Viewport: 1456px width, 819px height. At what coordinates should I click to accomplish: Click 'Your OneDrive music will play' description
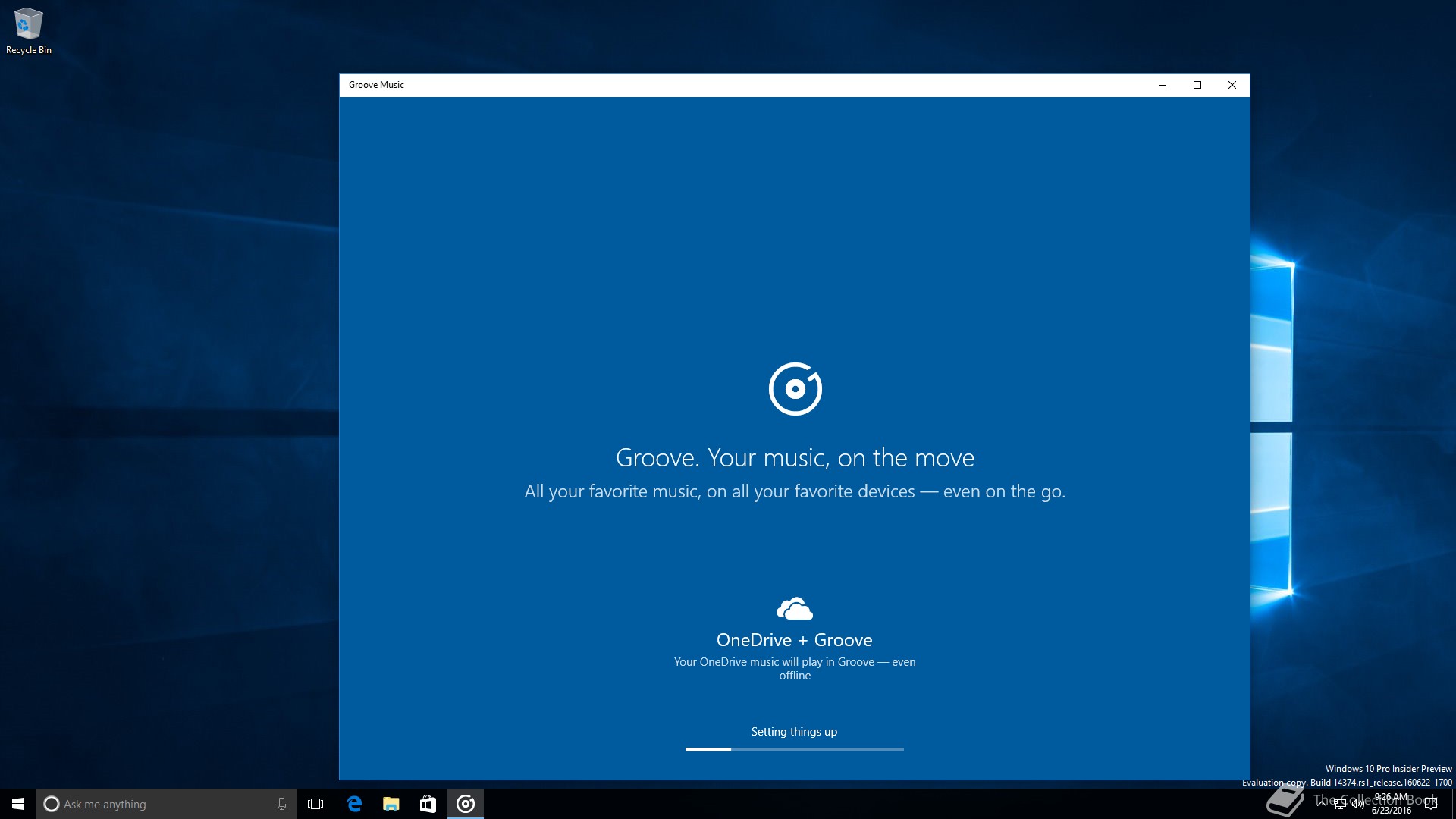pos(795,669)
